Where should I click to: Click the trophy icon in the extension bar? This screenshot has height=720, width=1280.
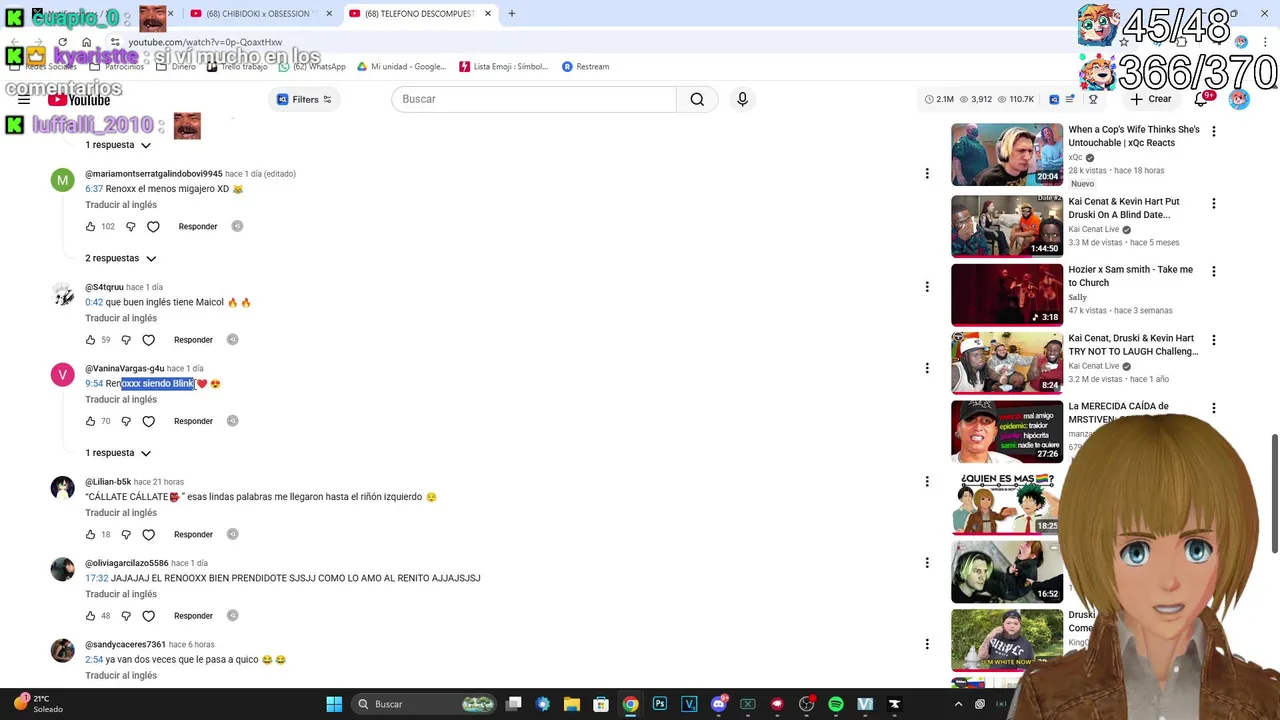tap(1093, 99)
